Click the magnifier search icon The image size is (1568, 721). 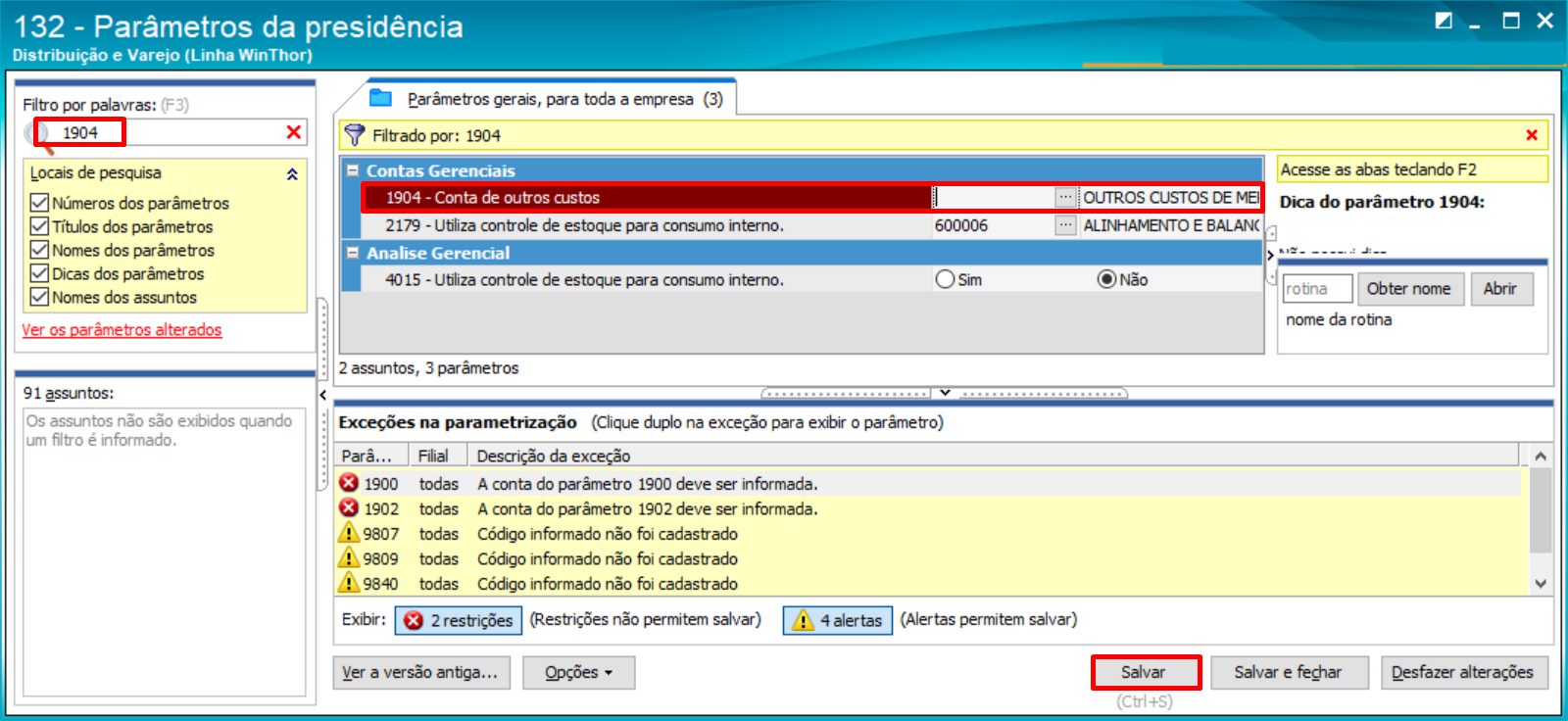pyautogui.click(x=40, y=135)
